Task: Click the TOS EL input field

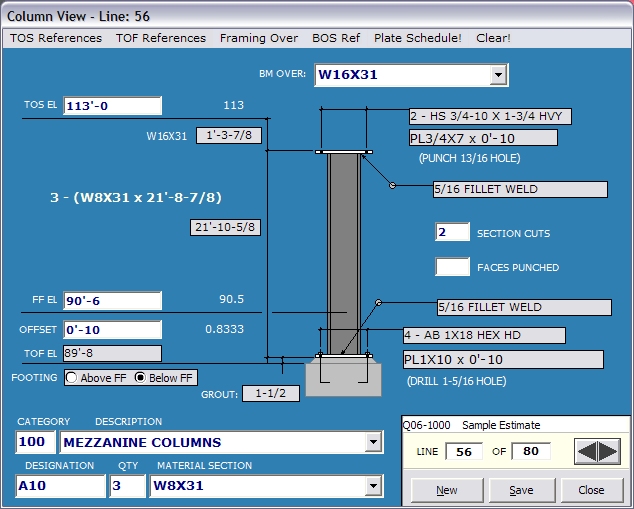Action: [x=112, y=106]
